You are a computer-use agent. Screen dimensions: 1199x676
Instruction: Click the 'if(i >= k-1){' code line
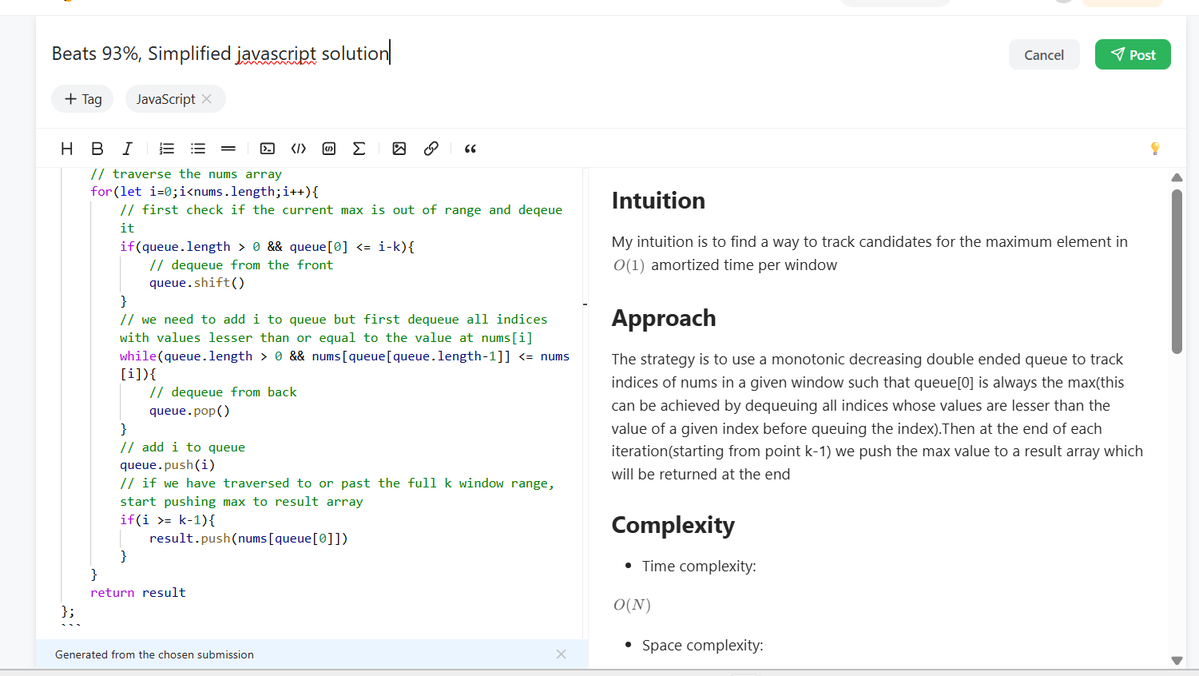click(x=167, y=519)
